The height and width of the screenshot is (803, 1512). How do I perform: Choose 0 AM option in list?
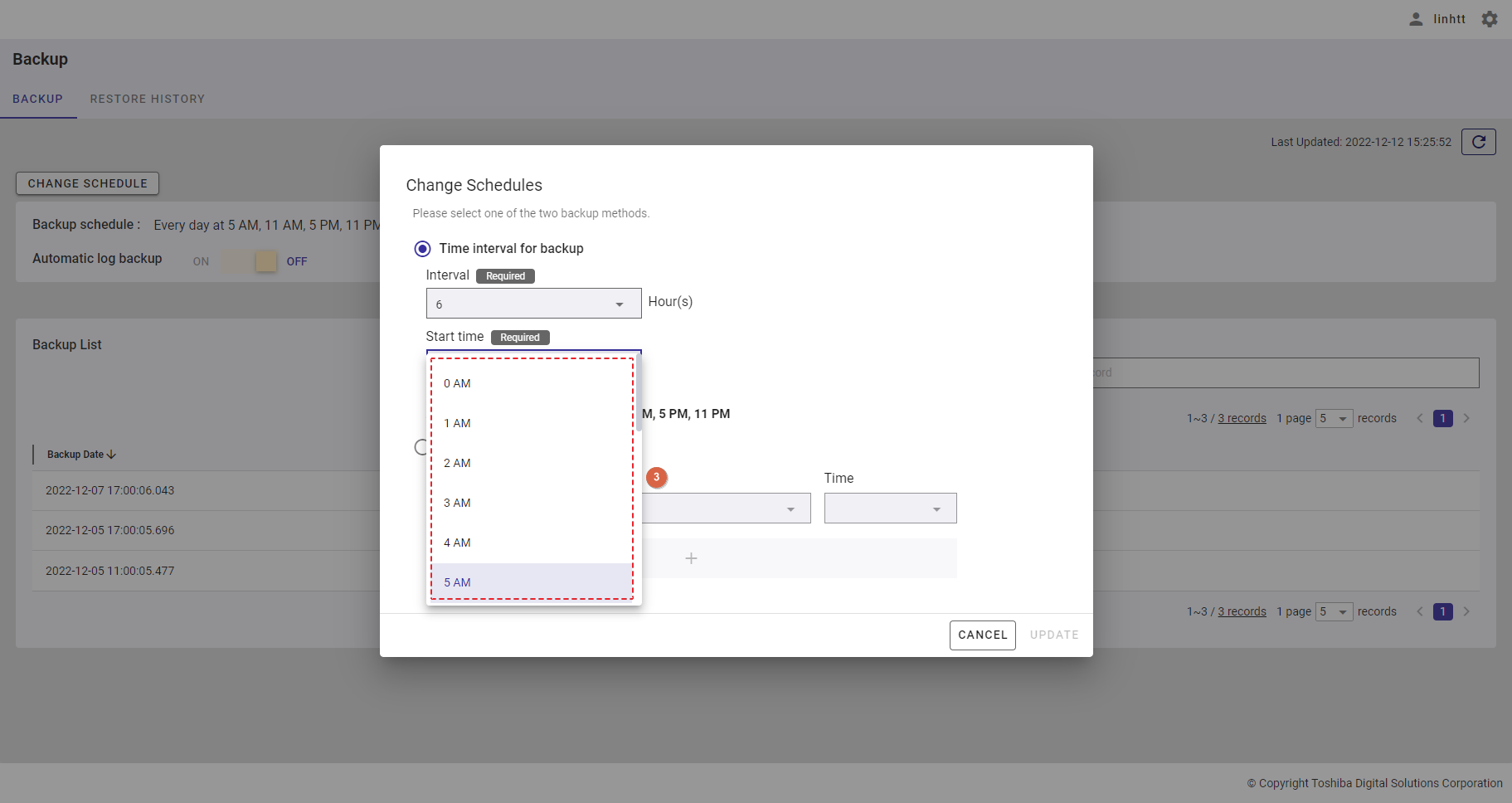click(457, 383)
